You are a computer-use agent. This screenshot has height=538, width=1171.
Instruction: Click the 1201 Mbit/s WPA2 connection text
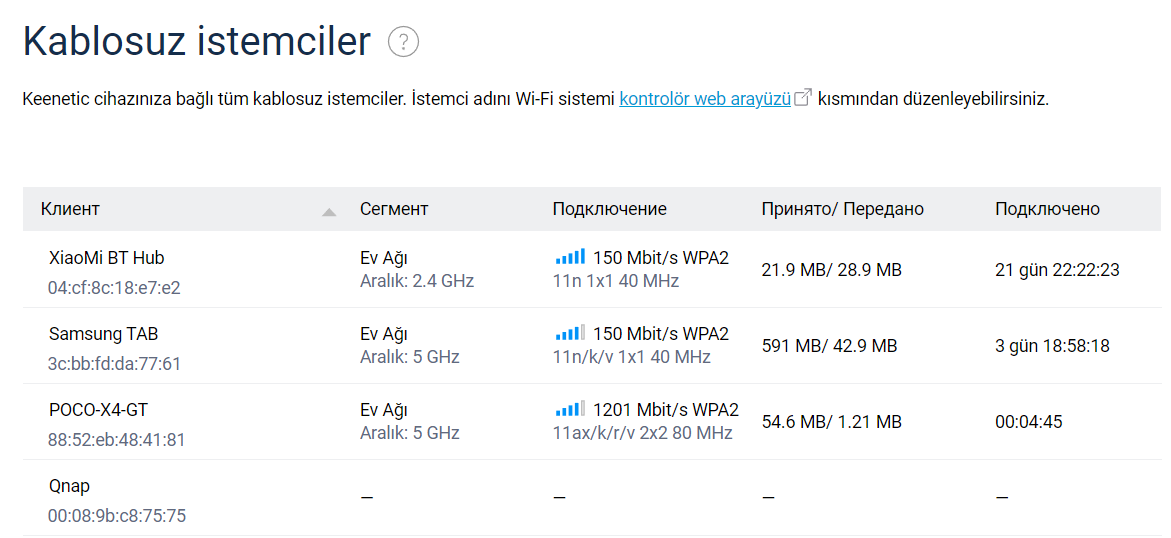pyautogui.click(x=665, y=410)
